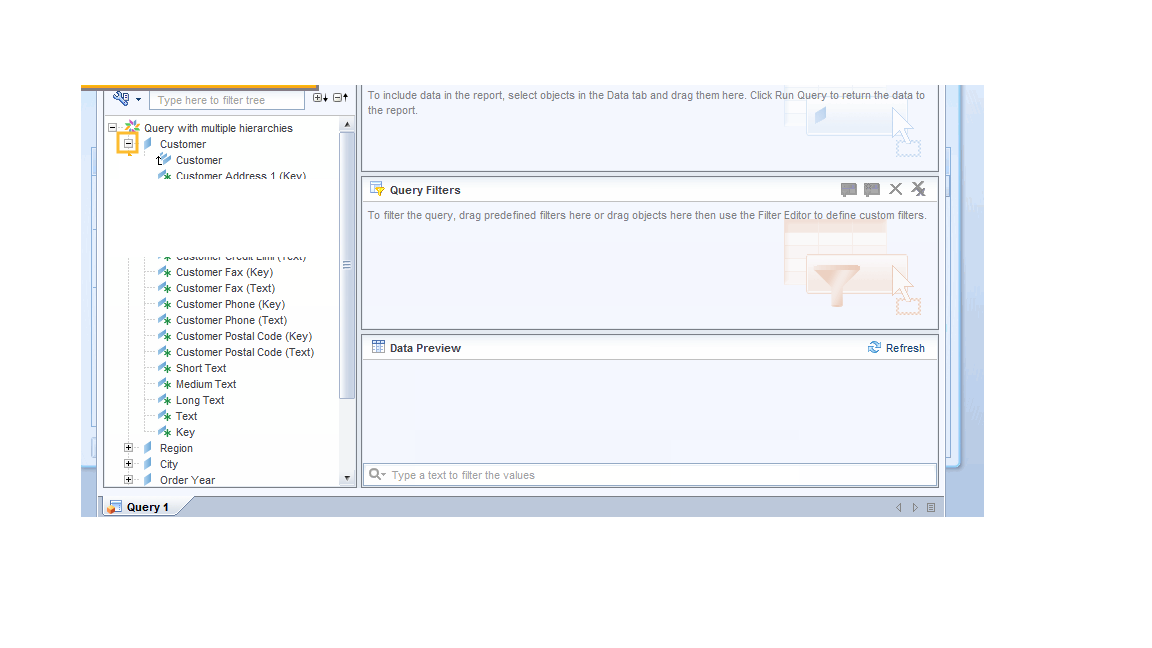Image resolution: width=1152 pixels, height=648 pixels.
Task: Click the filter values input field
Action: 650,475
